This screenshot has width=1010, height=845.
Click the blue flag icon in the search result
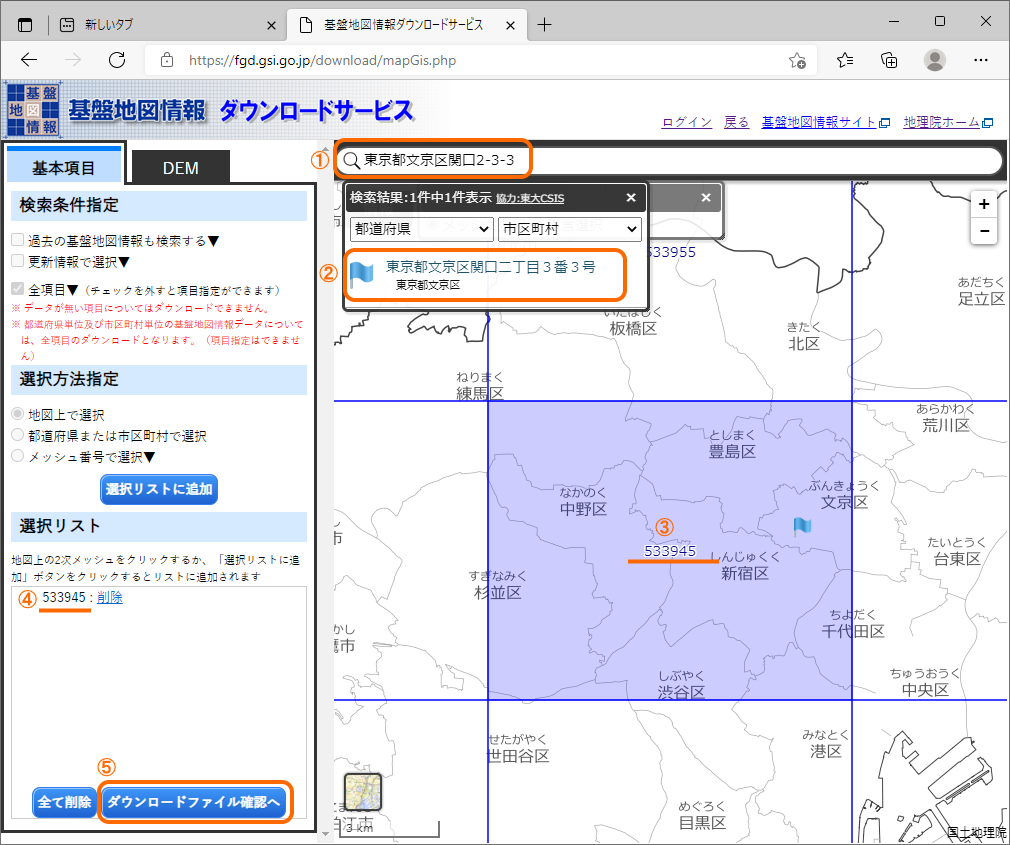[x=361, y=275]
